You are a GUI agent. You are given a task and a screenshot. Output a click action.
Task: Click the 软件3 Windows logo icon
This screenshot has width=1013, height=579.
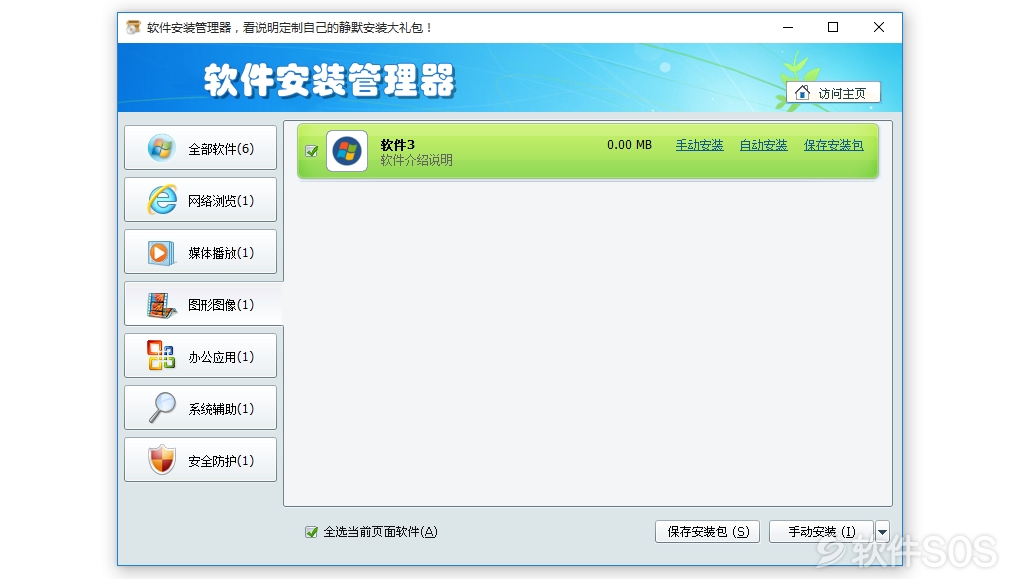tap(347, 151)
